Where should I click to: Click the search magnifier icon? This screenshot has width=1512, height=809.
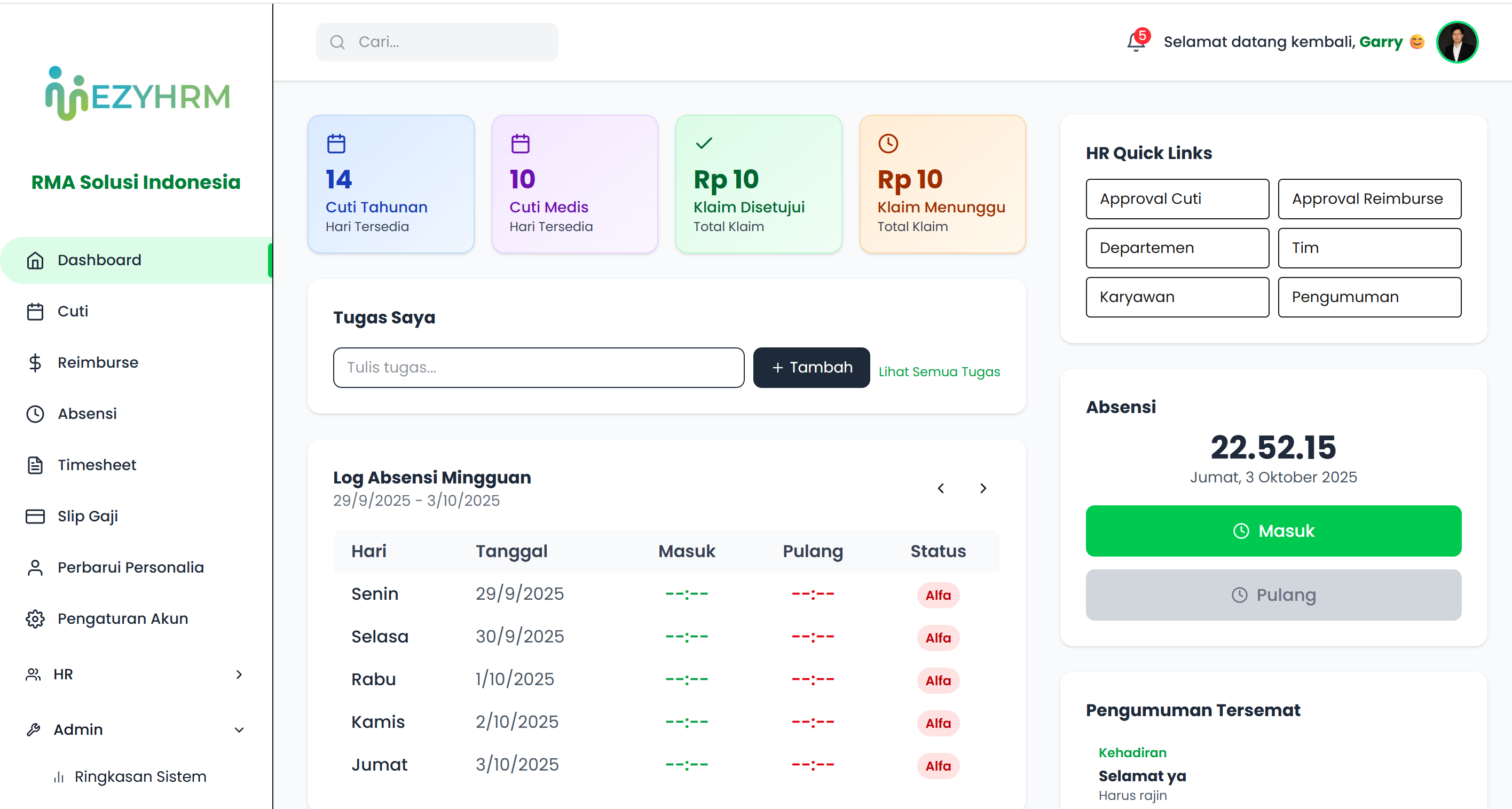(x=337, y=42)
